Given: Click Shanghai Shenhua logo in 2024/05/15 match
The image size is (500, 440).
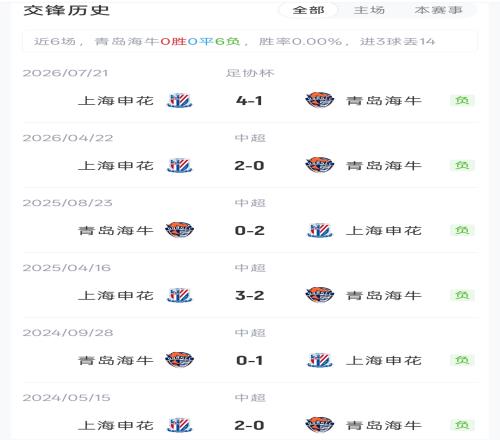Looking at the screenshot, I should pyautogui.click(x=179, y=425).
